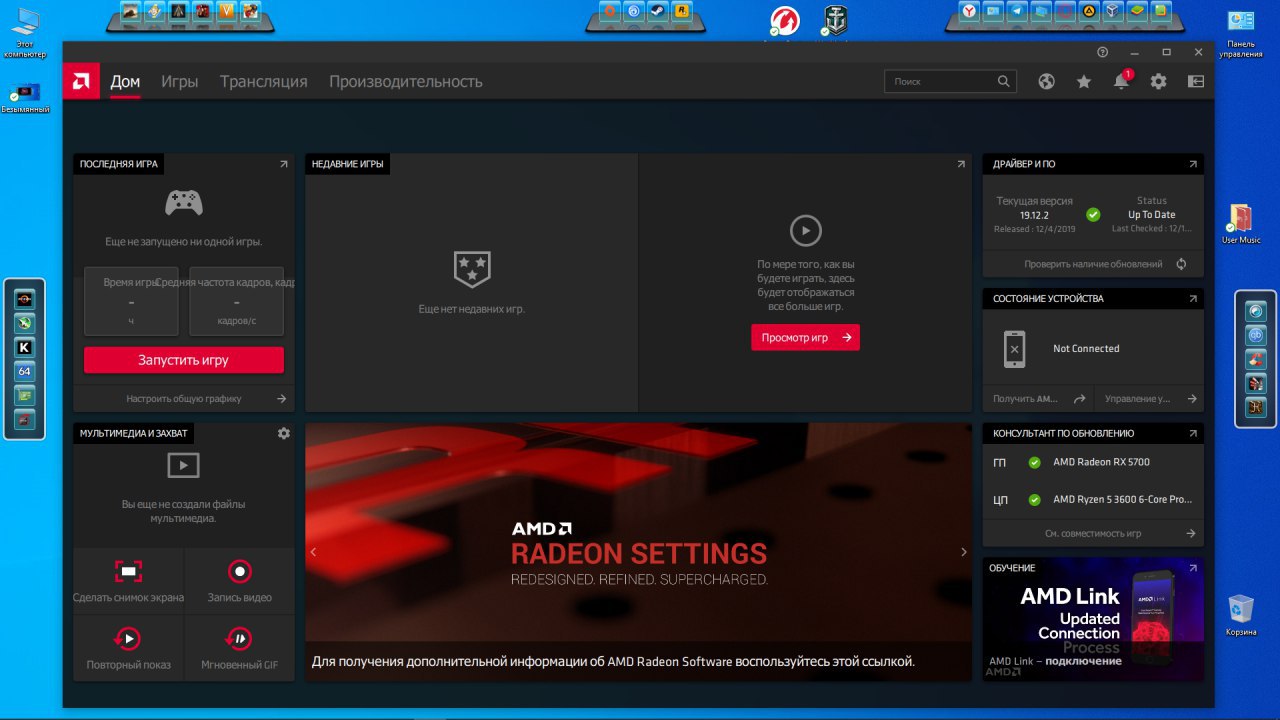Image resolution: width=1280 pixels, height=720 pixels.
Task: Open Настроить общую графику link
Action: (184, 398)
